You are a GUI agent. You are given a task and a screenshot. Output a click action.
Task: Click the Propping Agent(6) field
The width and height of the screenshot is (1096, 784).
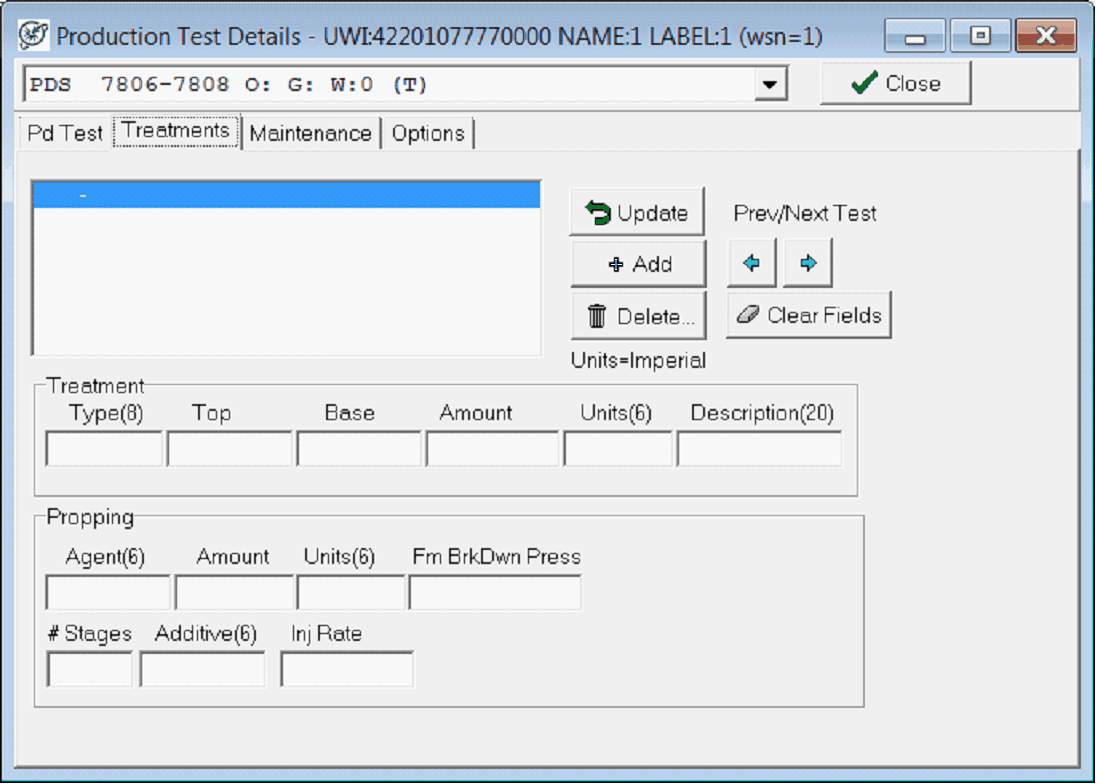(107, 593)
